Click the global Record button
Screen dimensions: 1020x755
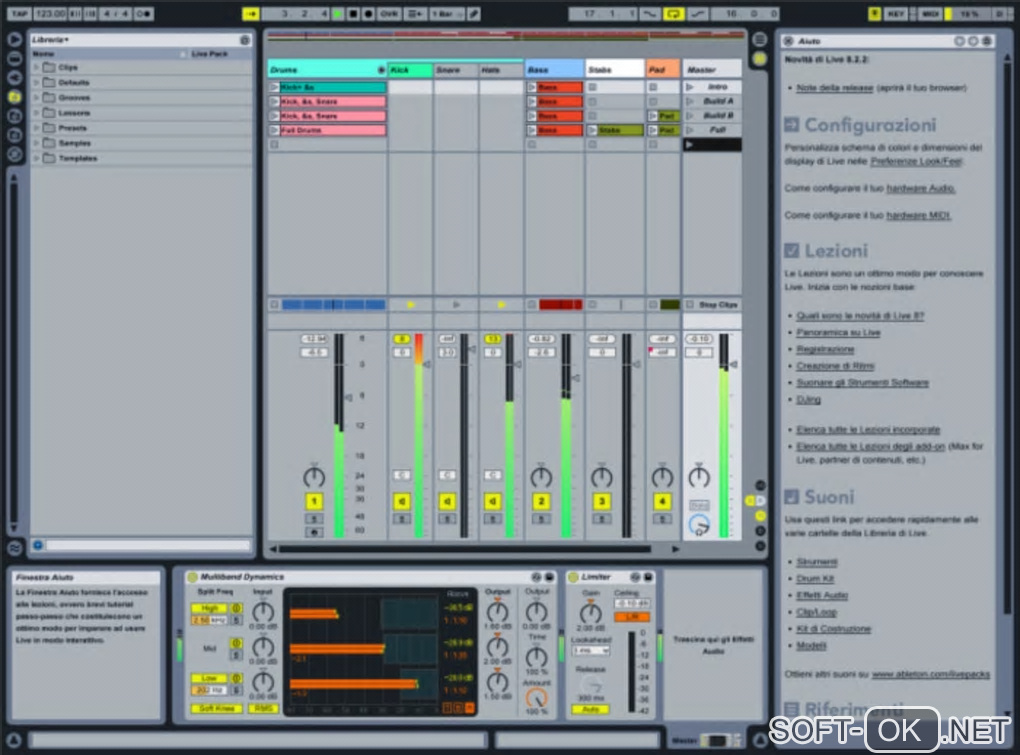click(368, 13)
